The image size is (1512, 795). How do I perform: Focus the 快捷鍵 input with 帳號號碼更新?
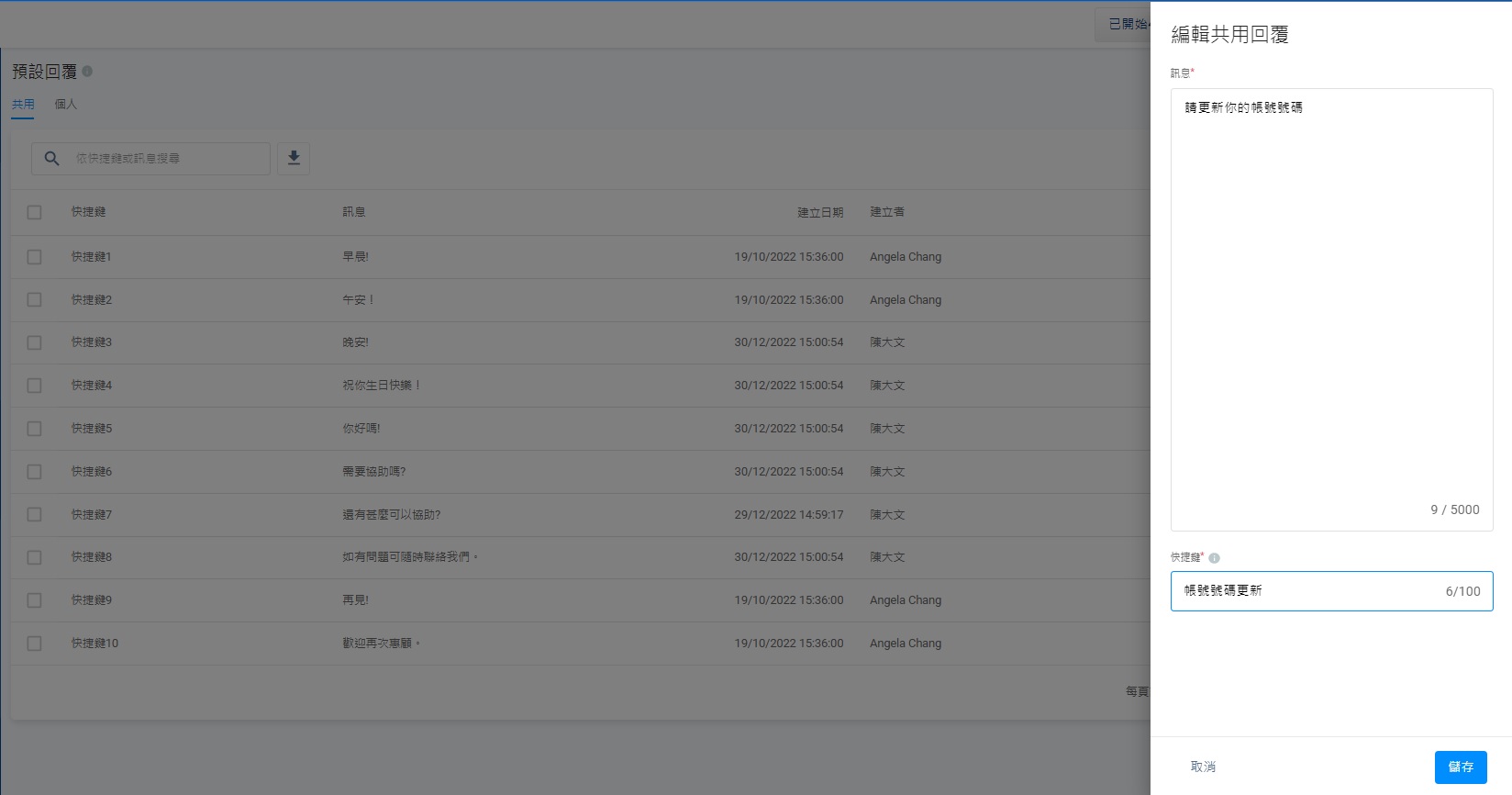tap(1331, 591)
